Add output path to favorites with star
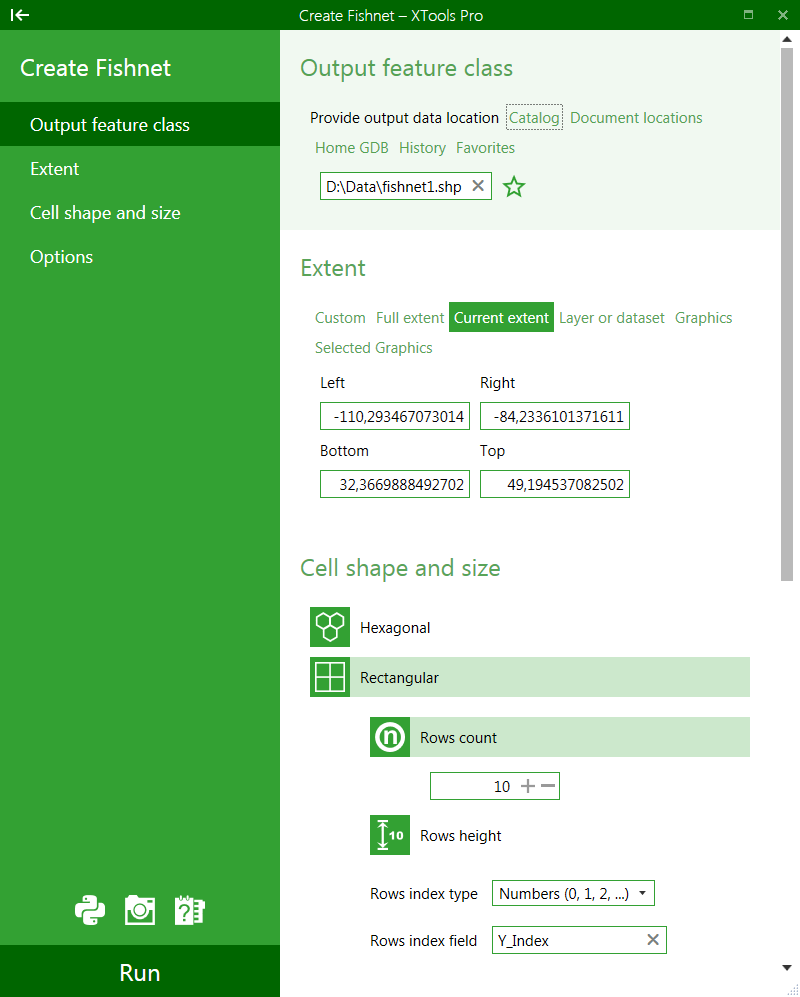 pos(514,187)
